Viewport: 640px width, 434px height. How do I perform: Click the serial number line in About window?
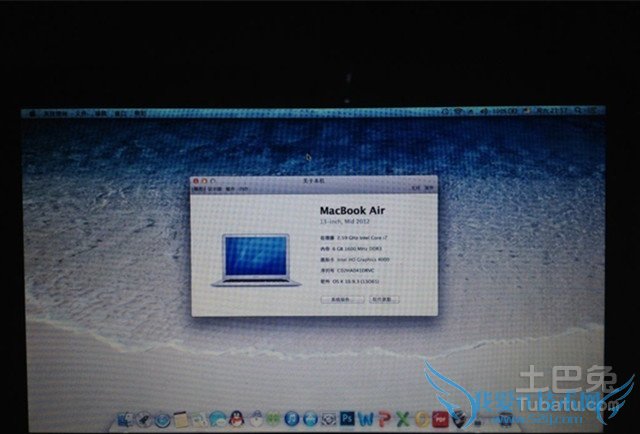[347, 271]
